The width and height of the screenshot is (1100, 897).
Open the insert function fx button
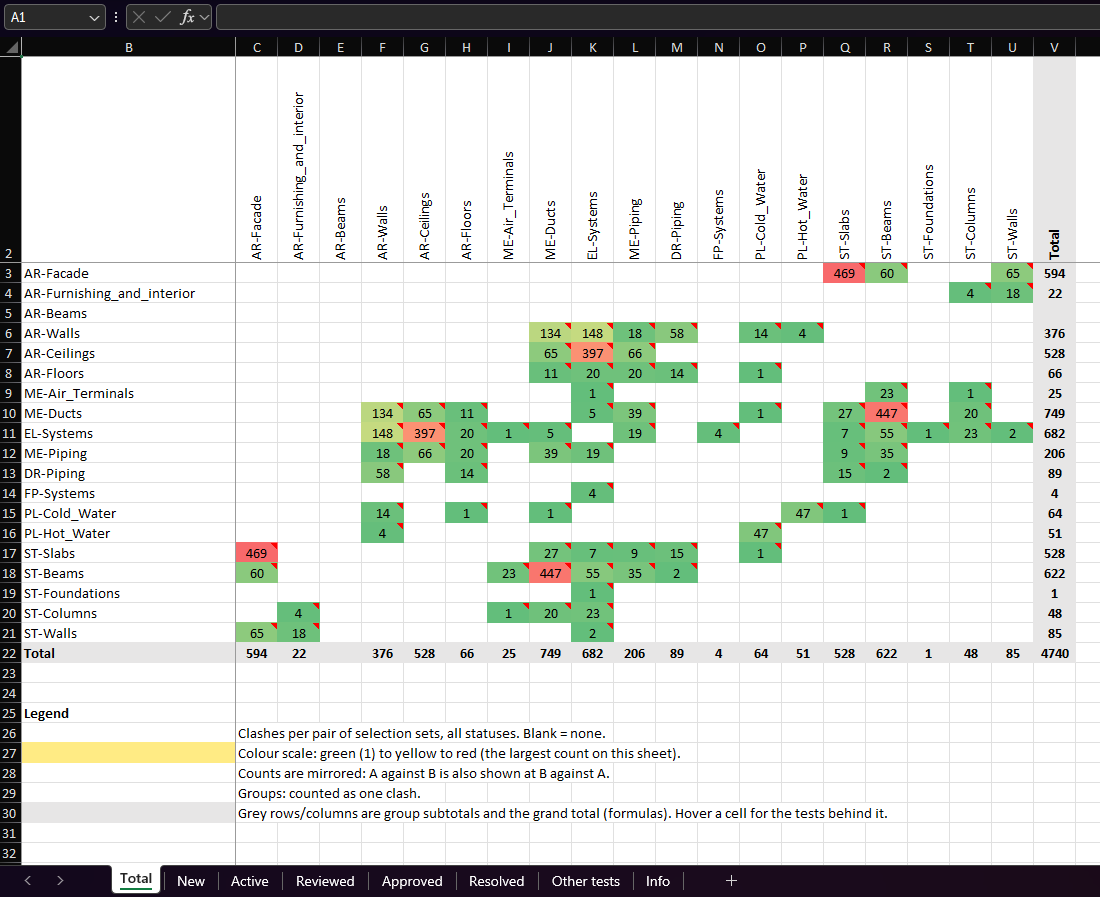(x=187, y=17)
